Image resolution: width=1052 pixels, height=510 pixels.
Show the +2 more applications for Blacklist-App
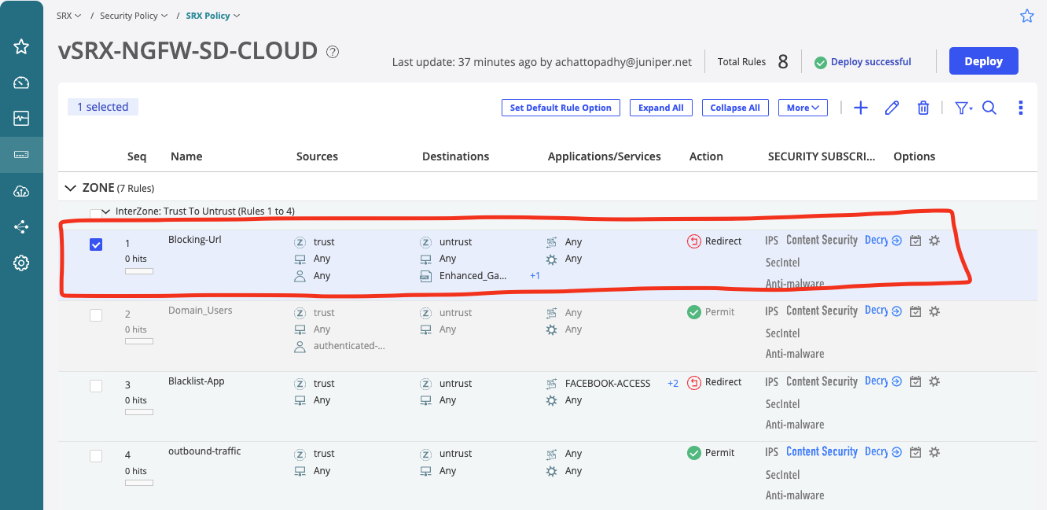coord(673,384)
